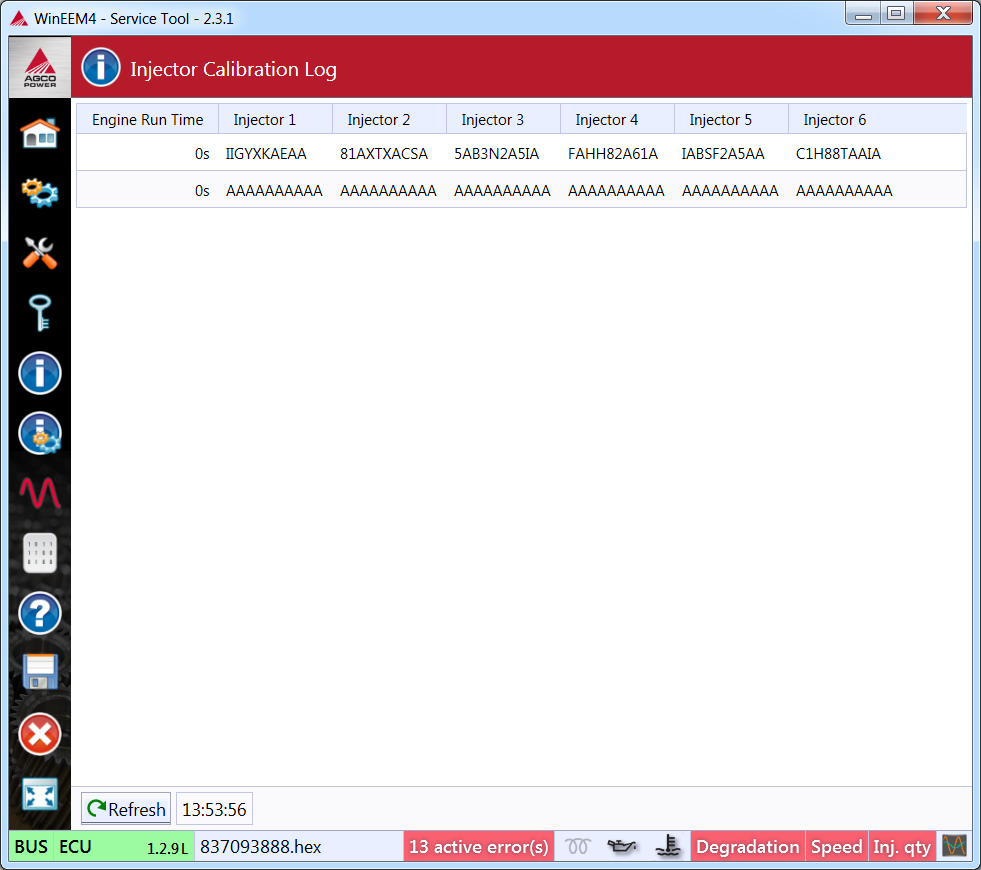Click the floppy disk save icon
The image size is (981, 870).
[x=40, y=673]
